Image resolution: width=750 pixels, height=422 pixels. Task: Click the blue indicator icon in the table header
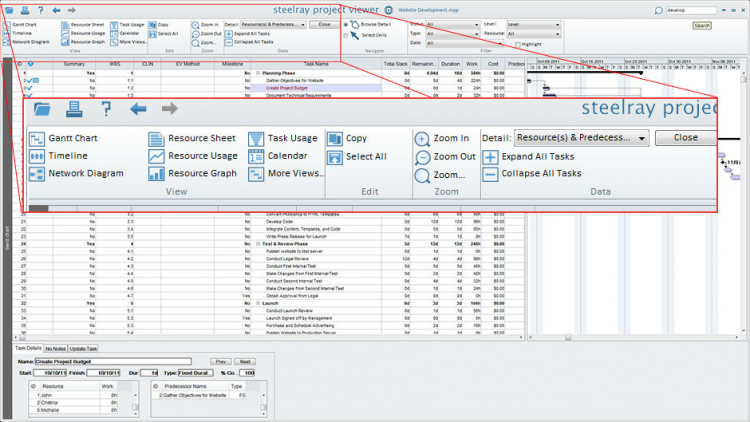tap(31, 64)
